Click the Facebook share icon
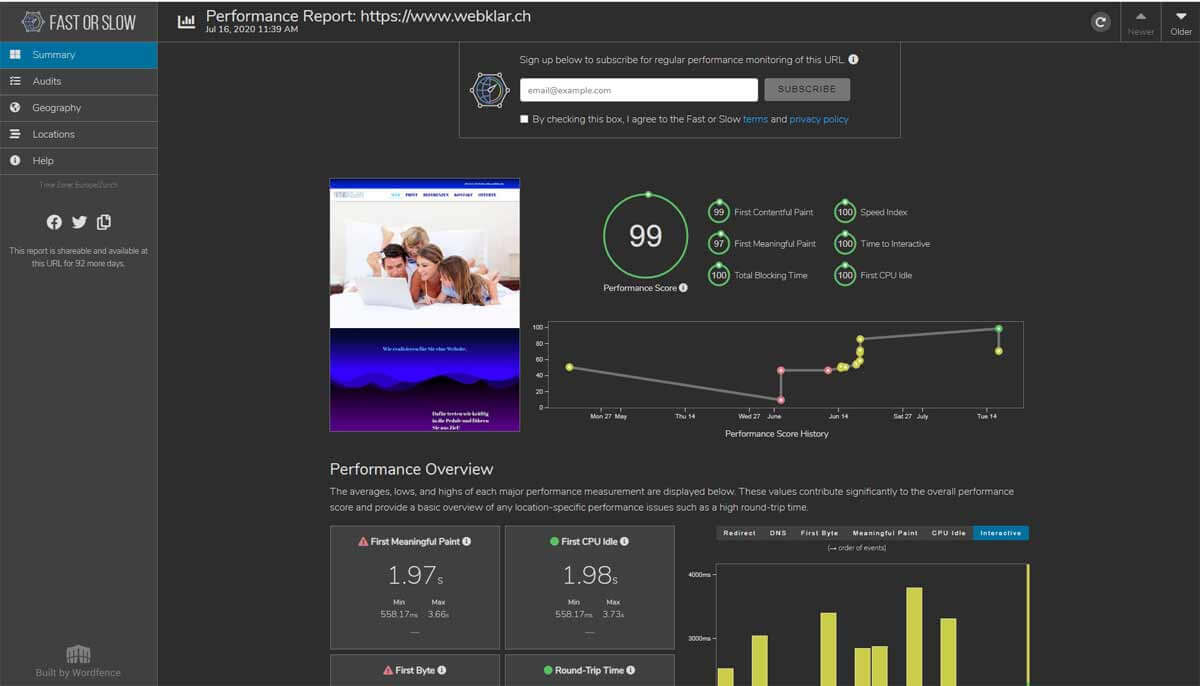Image resolution: width=1200 pixels, height=686 pixels. [54, 222]
